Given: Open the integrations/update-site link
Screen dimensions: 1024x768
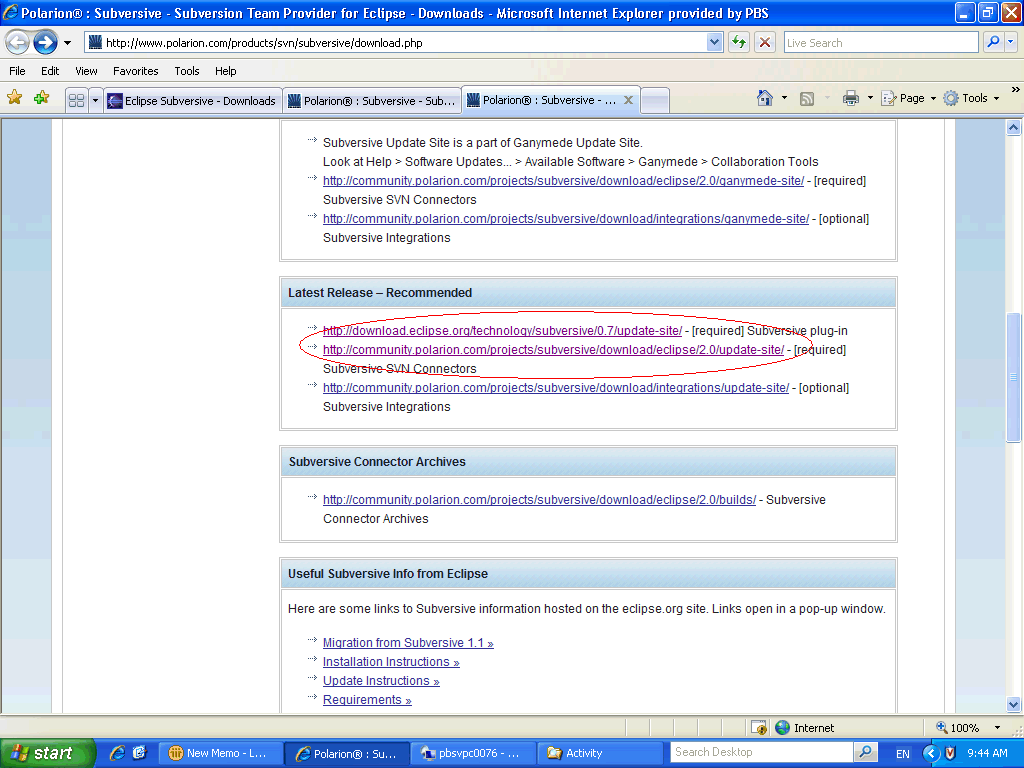Looking at the screenshot, I should (x=556, y=388).
